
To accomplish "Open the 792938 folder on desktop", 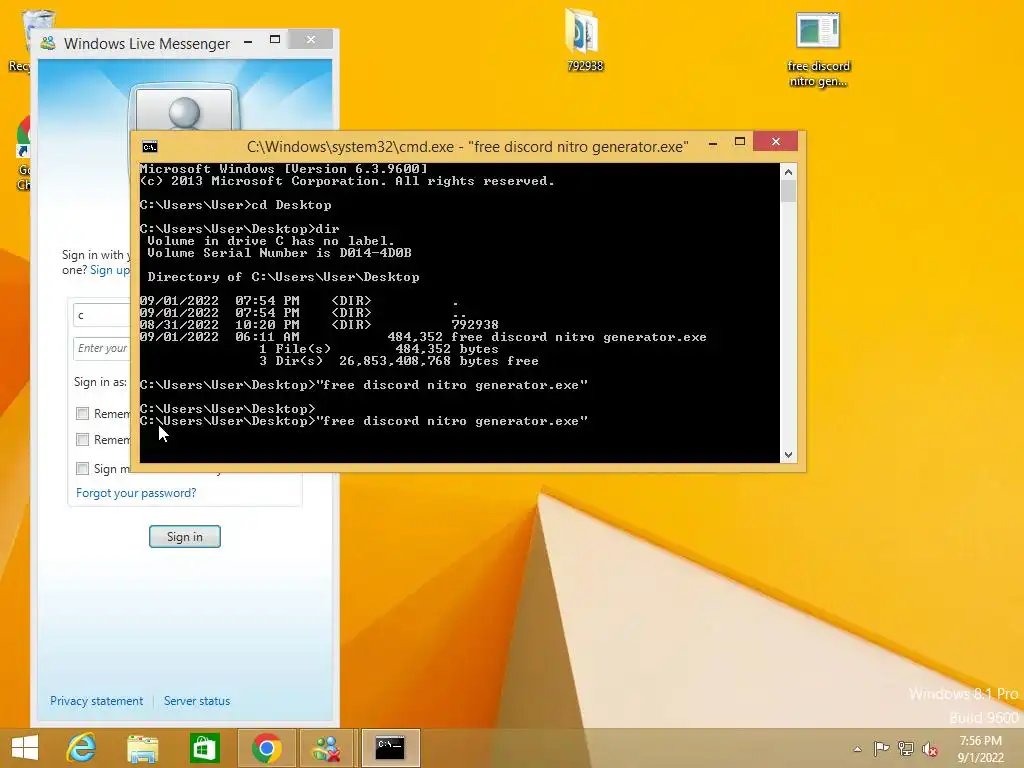I will tap(583, 39).
